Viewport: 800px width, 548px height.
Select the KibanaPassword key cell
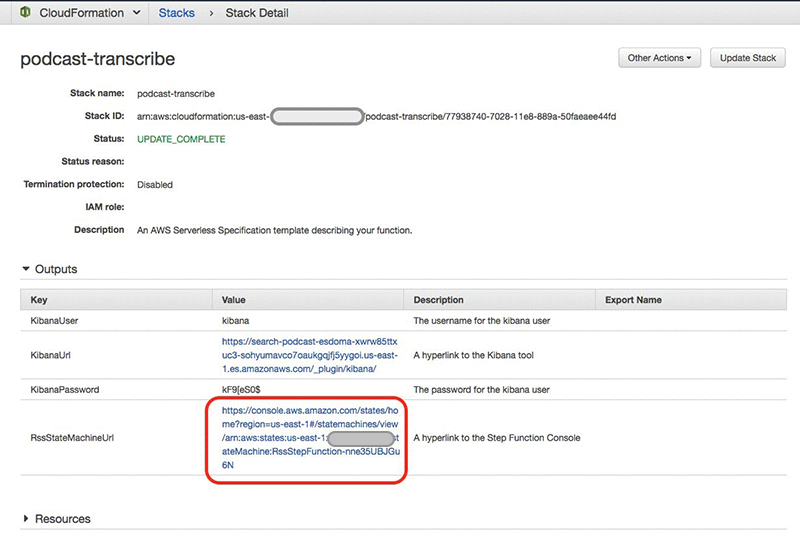(x=65, y=390)
